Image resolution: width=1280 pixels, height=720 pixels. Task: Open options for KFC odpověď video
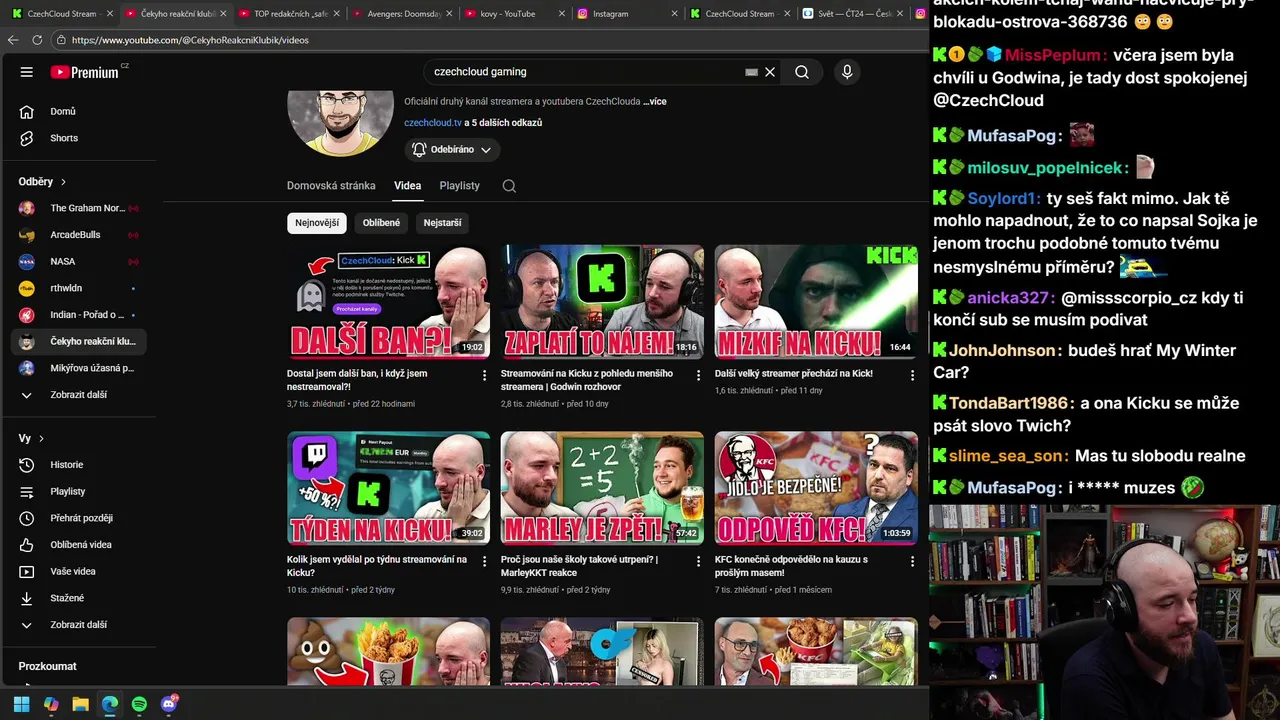point(912,561)
